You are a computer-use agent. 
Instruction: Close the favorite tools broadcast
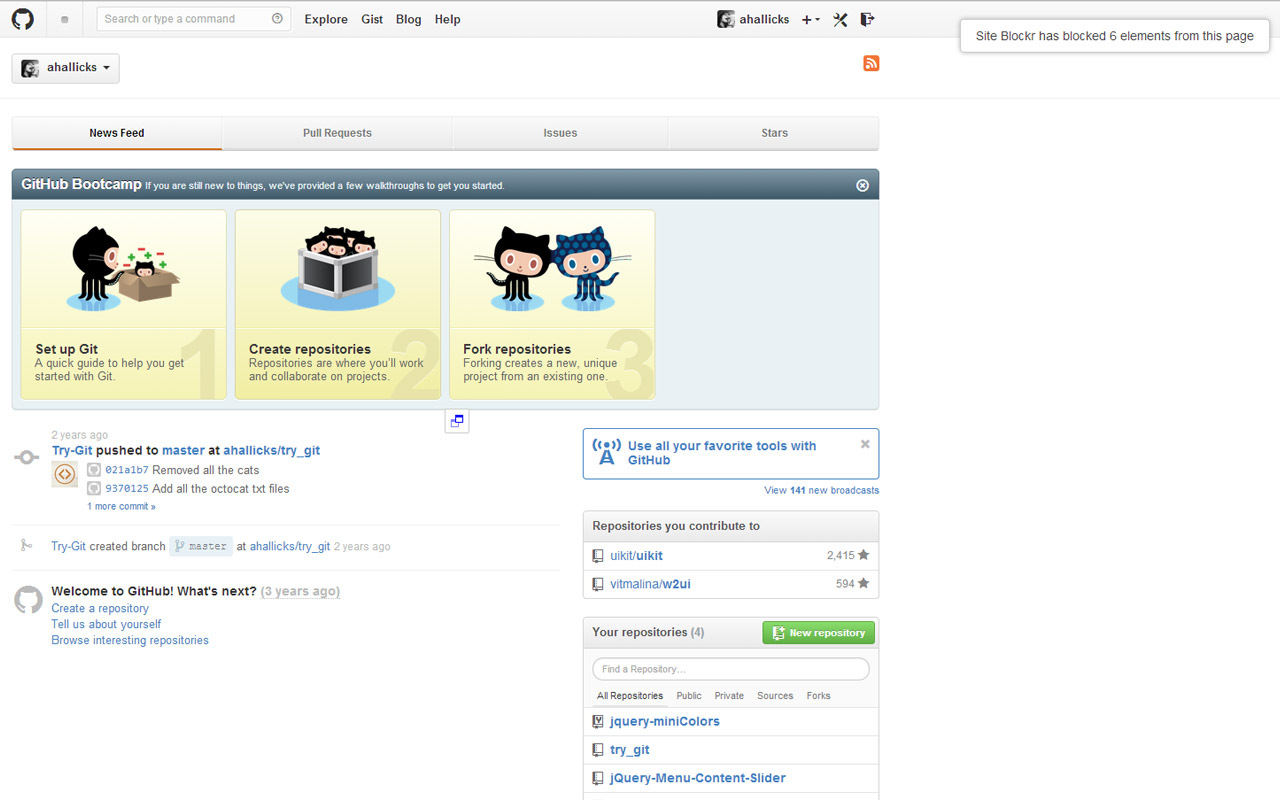coord(865,444)
